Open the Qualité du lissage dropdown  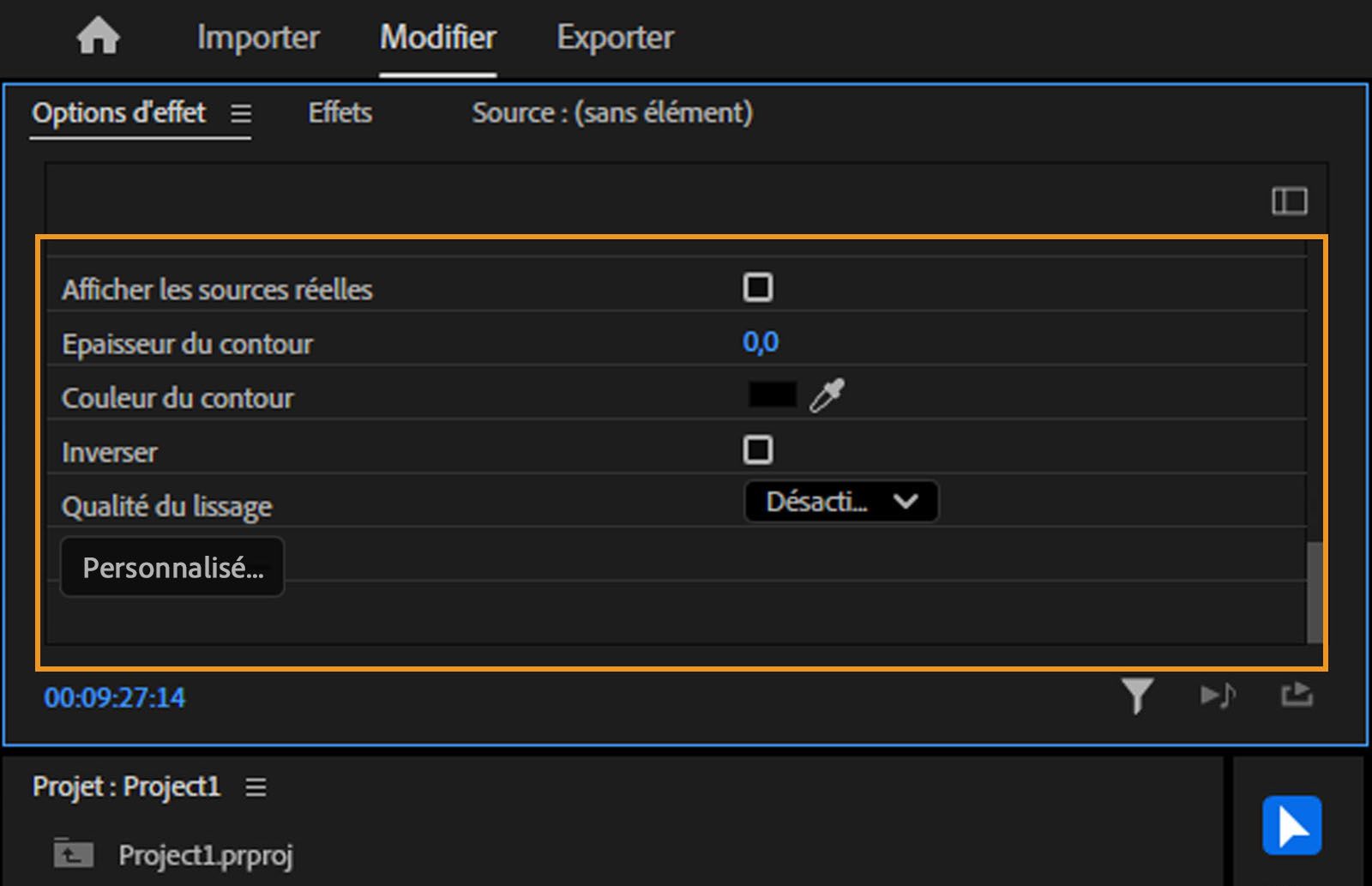point(839,501)
